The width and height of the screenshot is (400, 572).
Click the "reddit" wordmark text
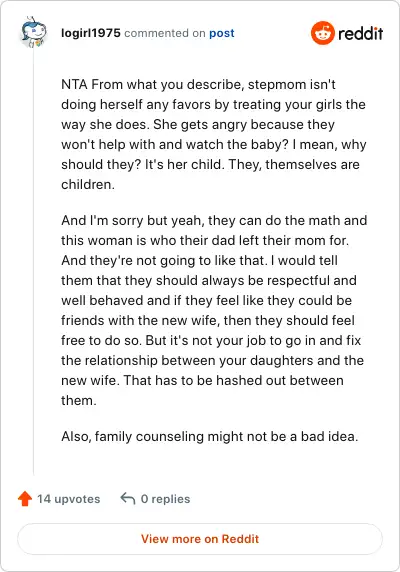[360, 34]
